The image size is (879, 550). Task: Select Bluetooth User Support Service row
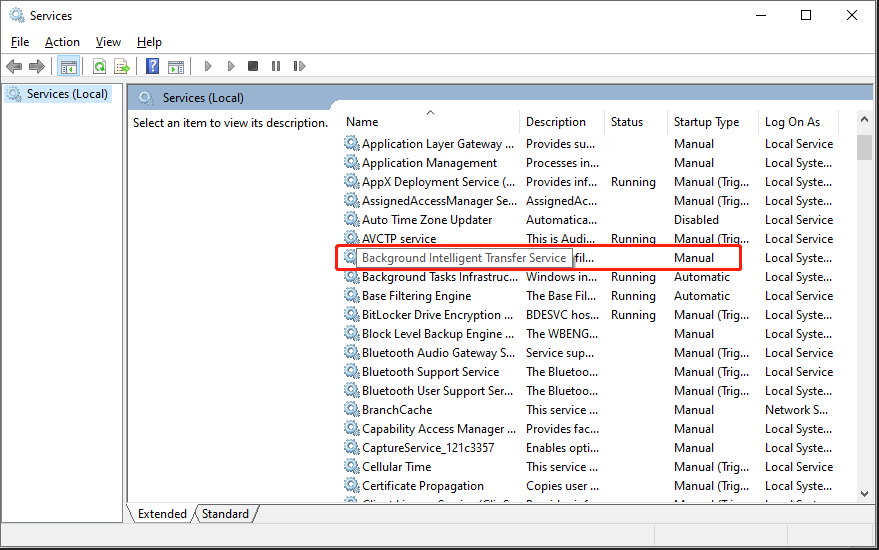pyautogui.click(x=589, y=391)
